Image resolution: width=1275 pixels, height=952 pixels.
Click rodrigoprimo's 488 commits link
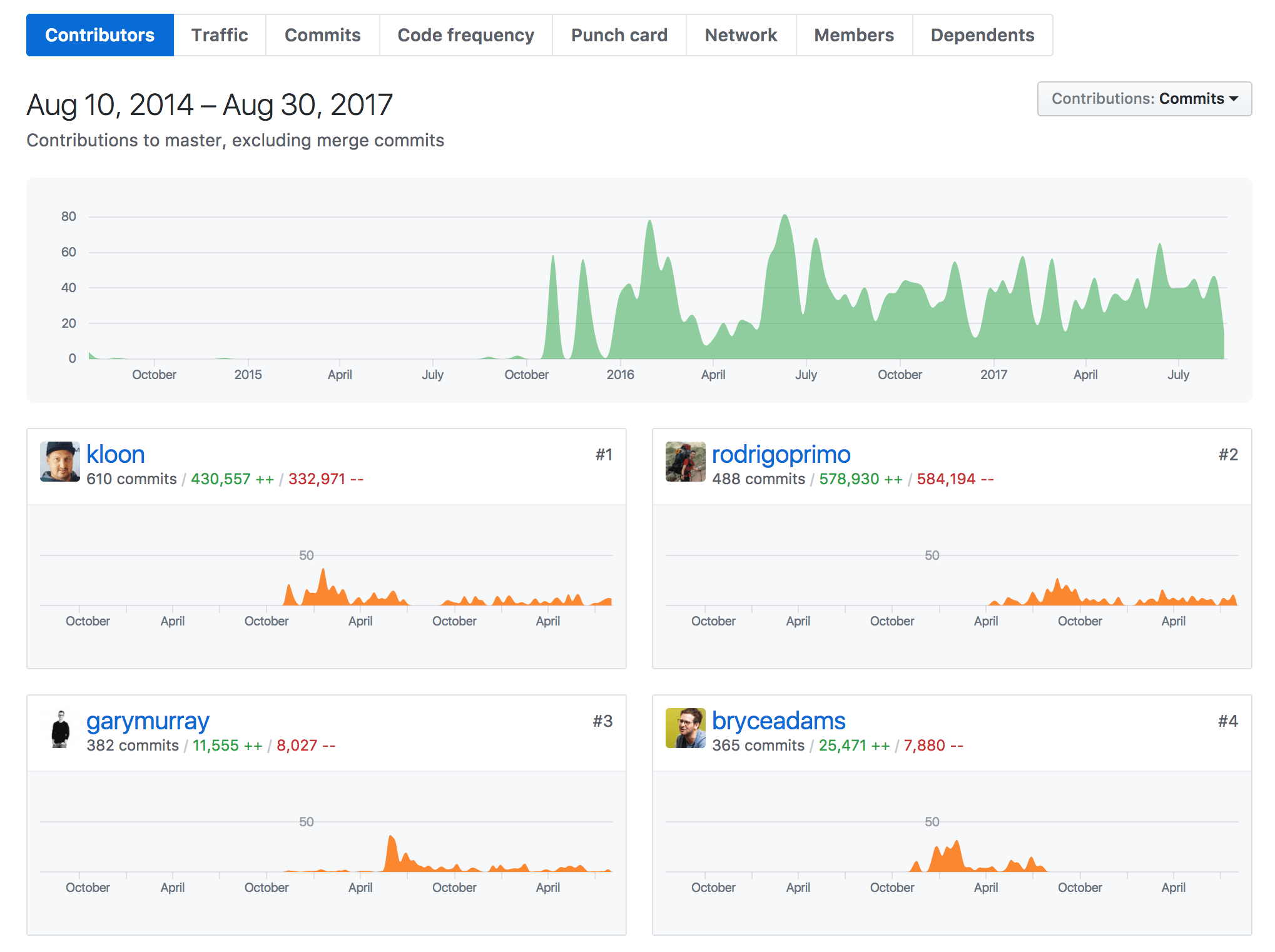pyautogui.click(x=758, y=479)
